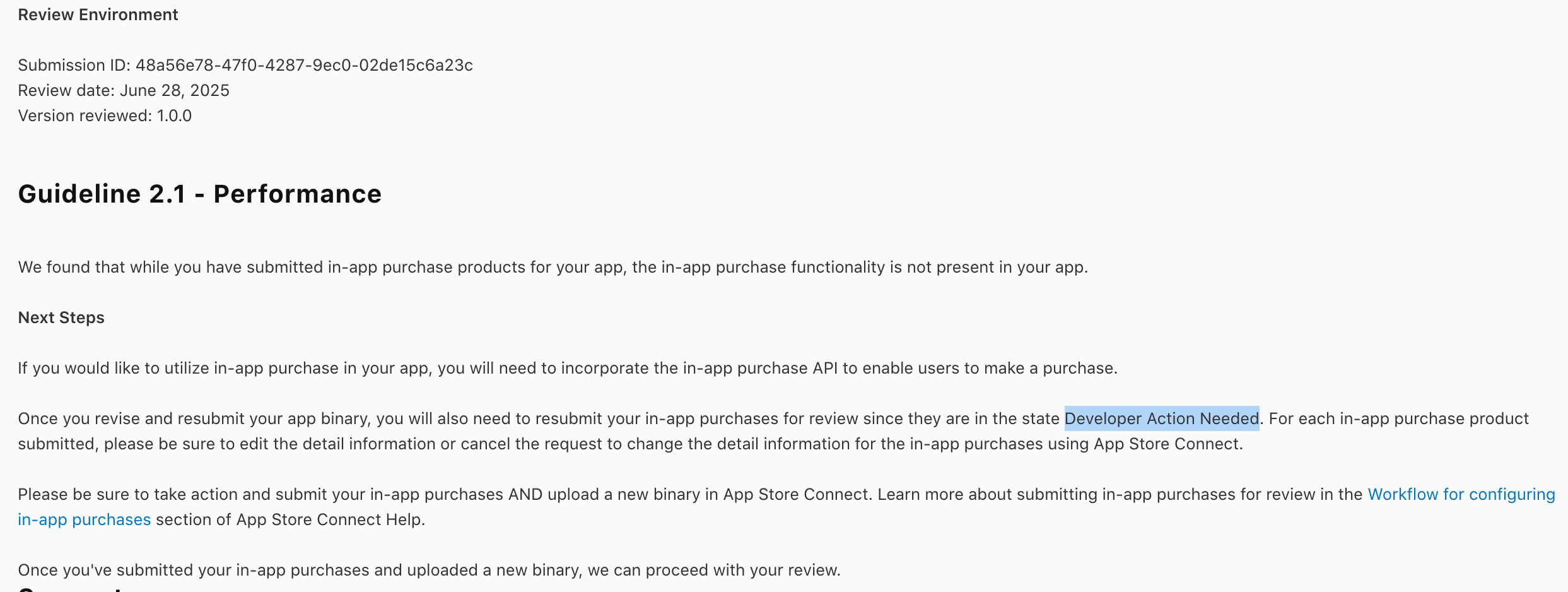Screen dimensions: 1568x592
Task: Open the Workflow for configuring link
Action: tap(1461, 494)
